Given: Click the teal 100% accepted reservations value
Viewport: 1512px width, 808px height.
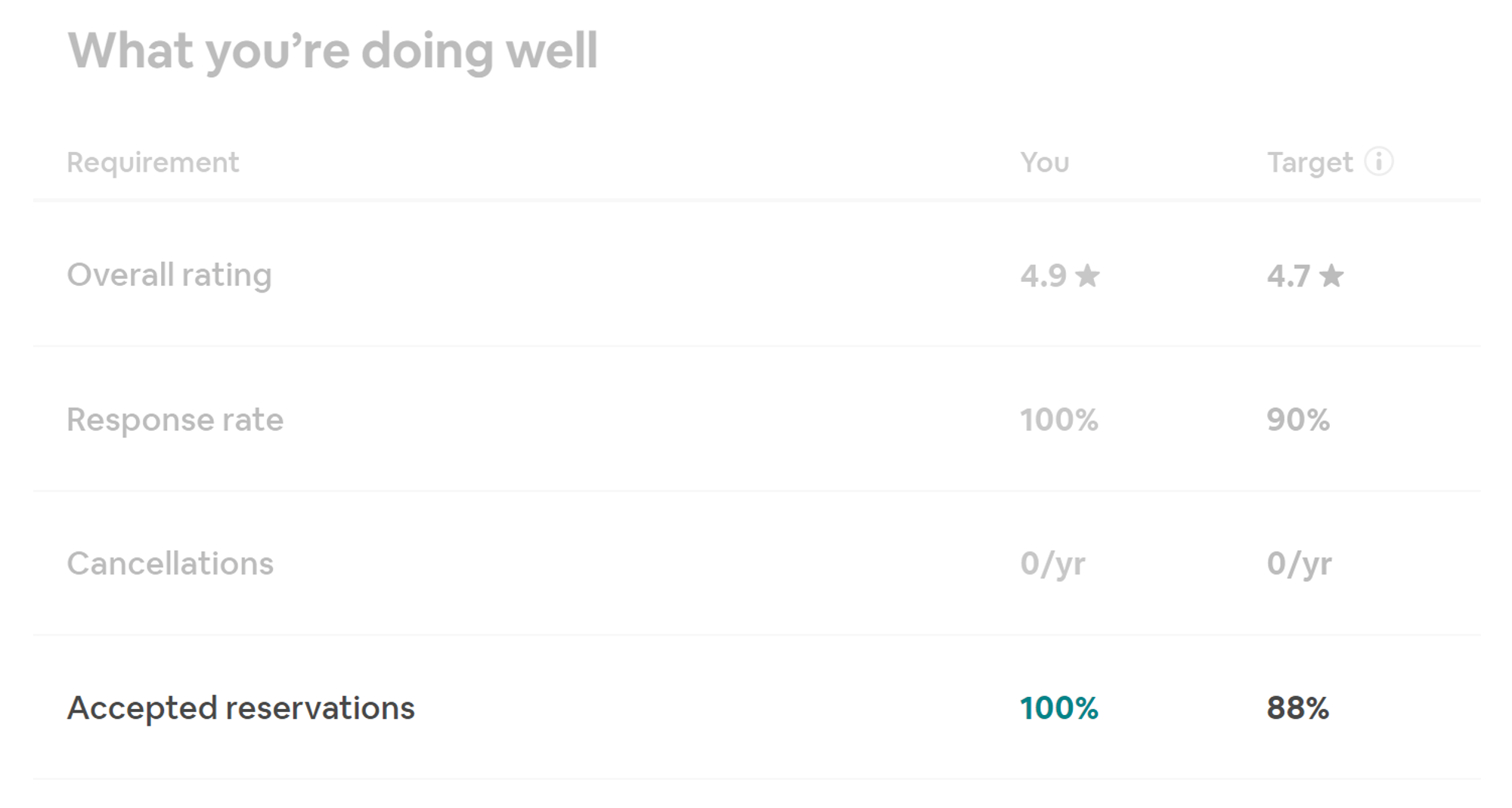Looking at the screenshot, I should click(1058, 708).
